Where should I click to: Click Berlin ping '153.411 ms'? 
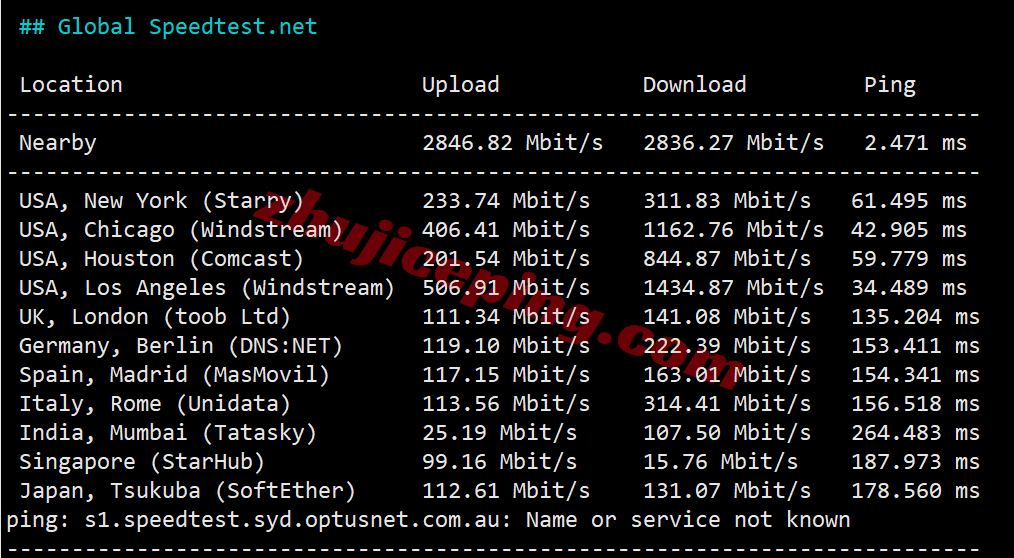click(916, 346)
